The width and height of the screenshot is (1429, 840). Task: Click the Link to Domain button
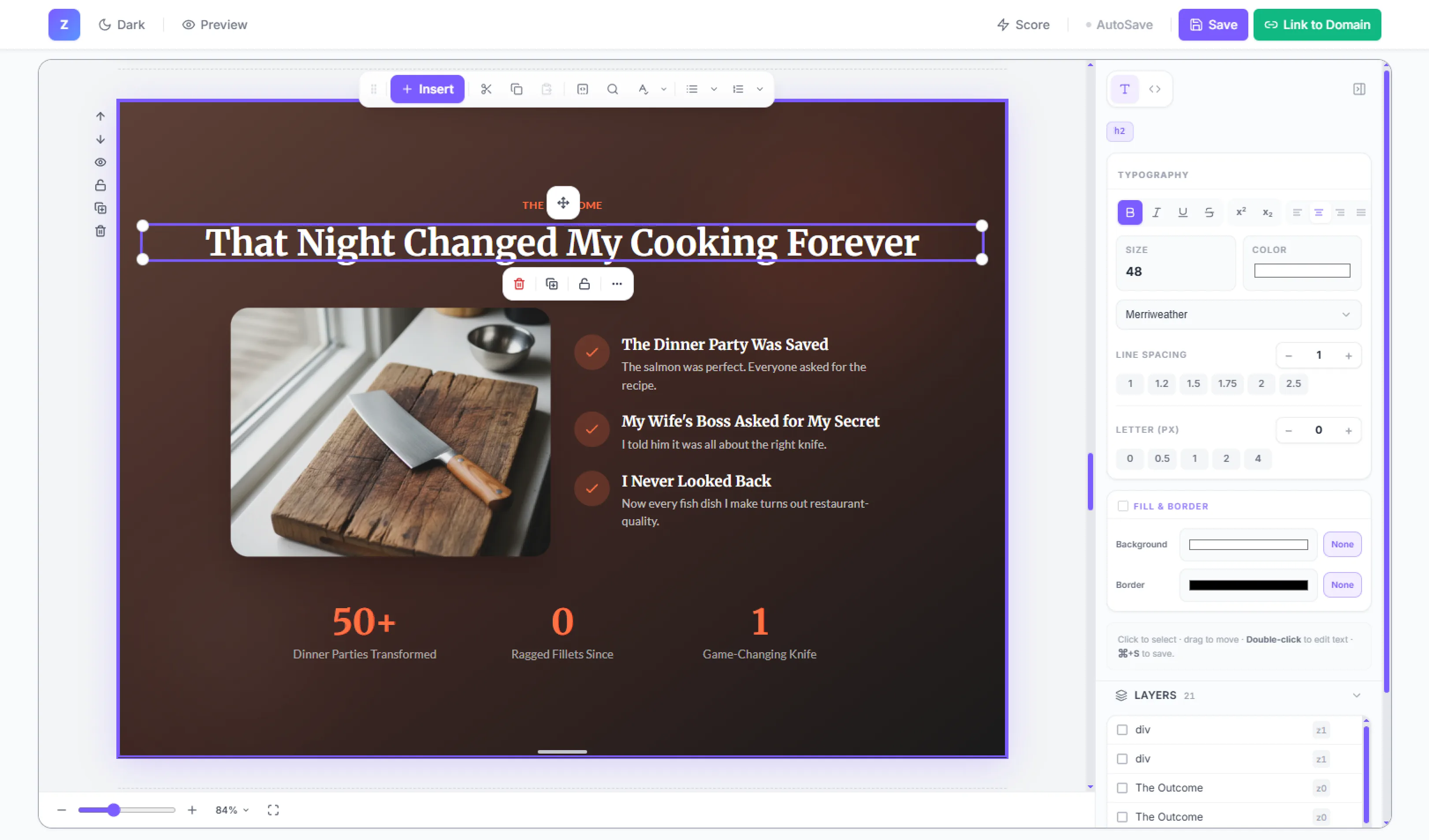tap(1317, 24)
